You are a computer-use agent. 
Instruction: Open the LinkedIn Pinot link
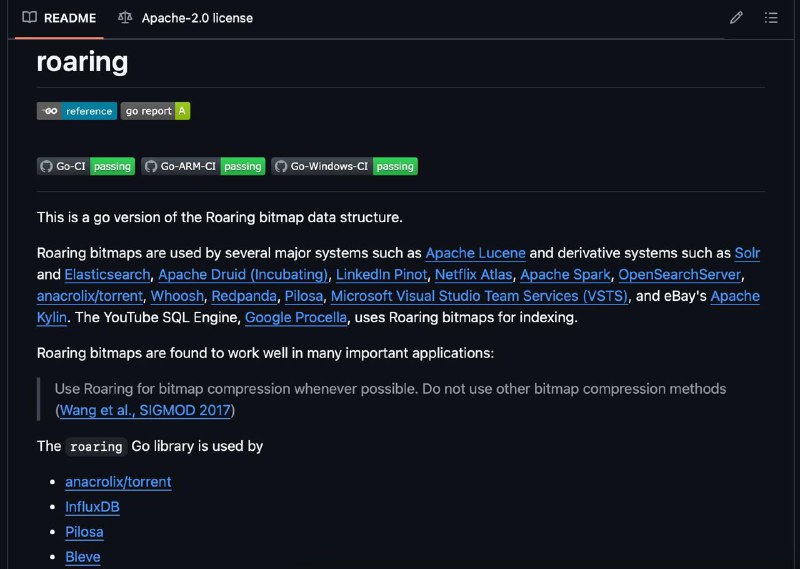pyautogui.click(x=382, y=275)
